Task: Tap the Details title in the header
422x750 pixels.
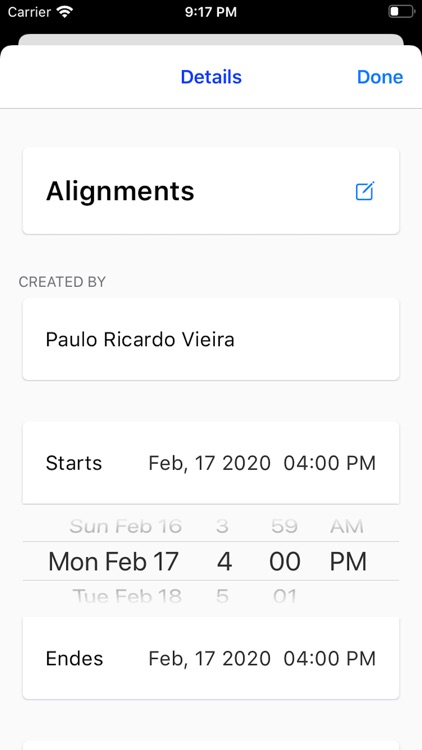Action: click(x=211, y=77)
